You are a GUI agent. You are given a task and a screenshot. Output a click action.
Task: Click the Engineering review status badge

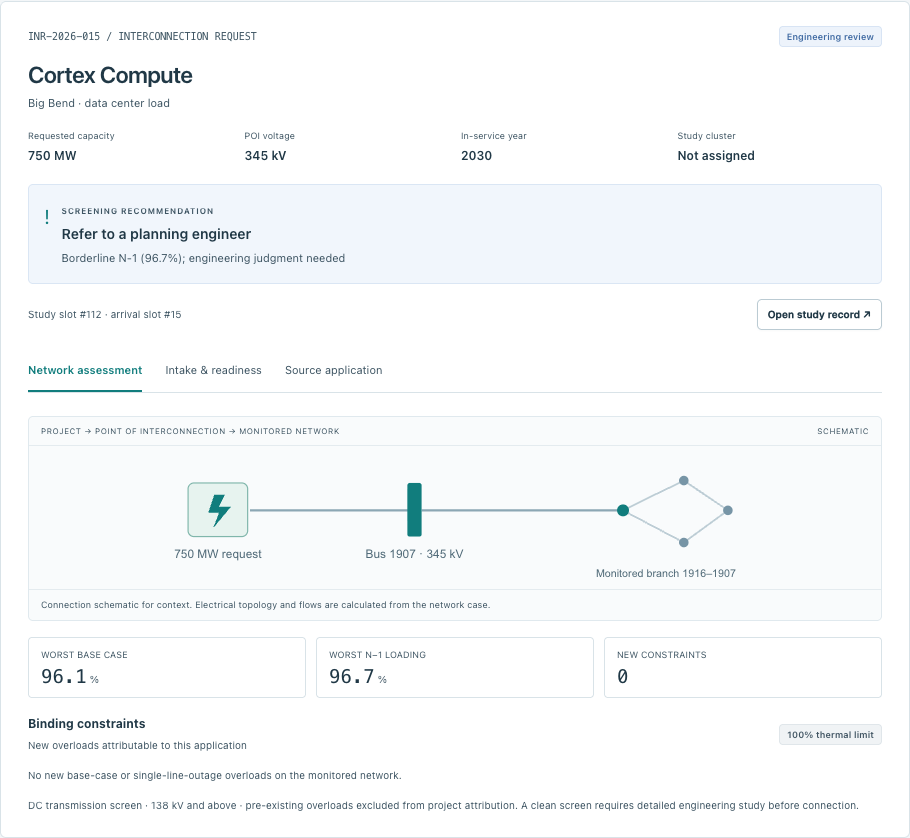[830, 37]
